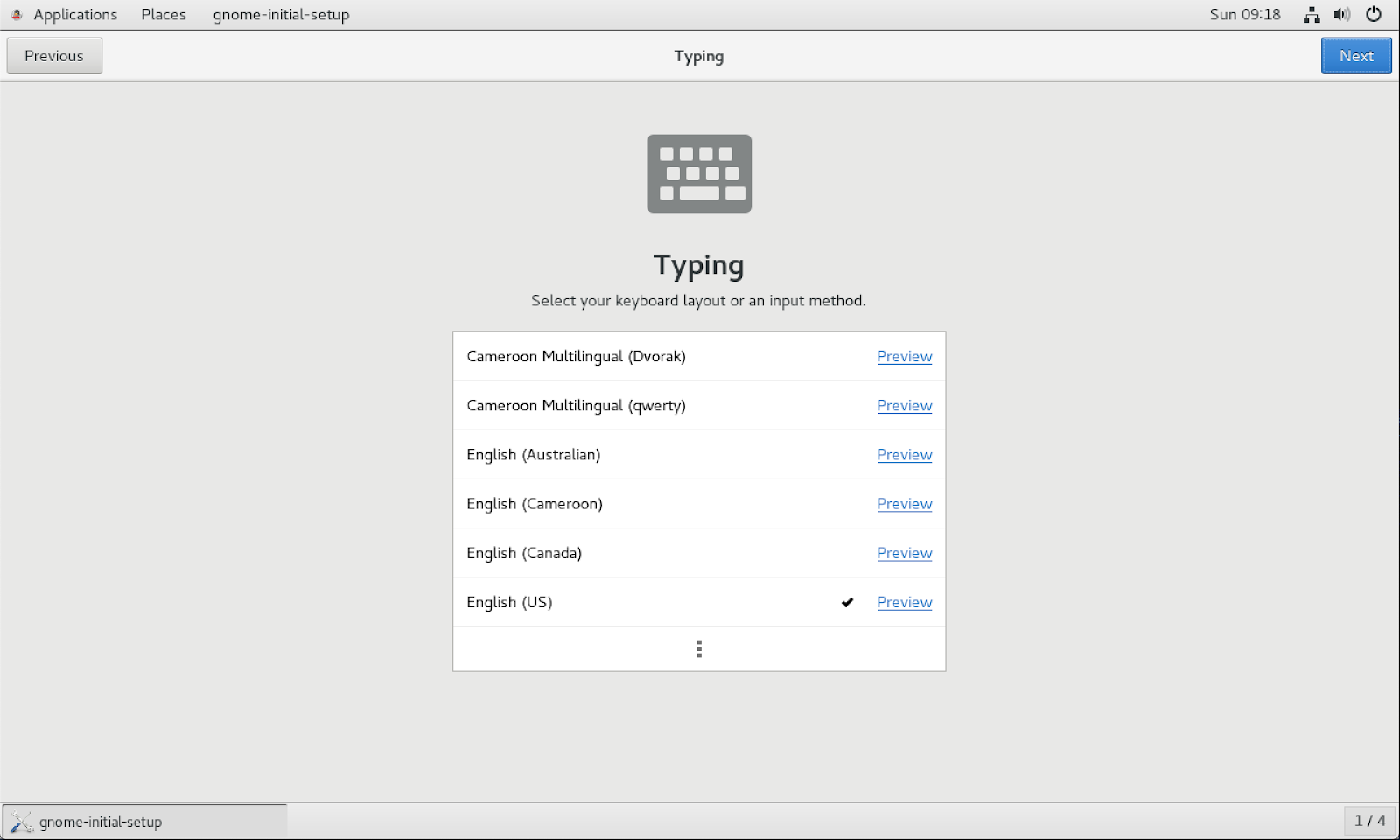
Task: Go to the Next setup page
Action: click(x=1356, y=56)
